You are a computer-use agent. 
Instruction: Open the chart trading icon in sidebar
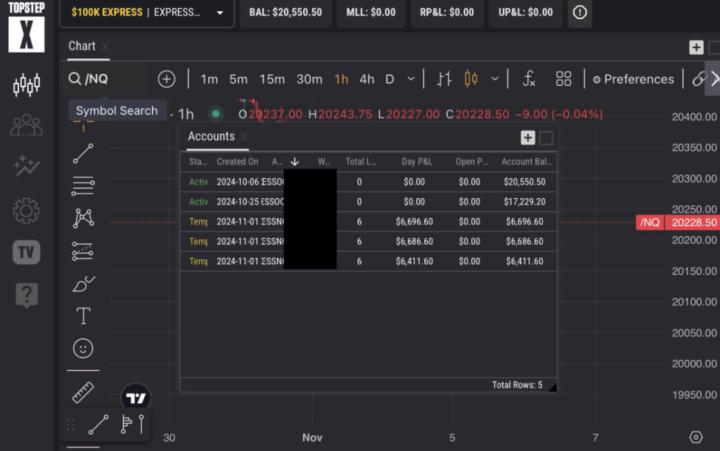click(x=26, y=85)
